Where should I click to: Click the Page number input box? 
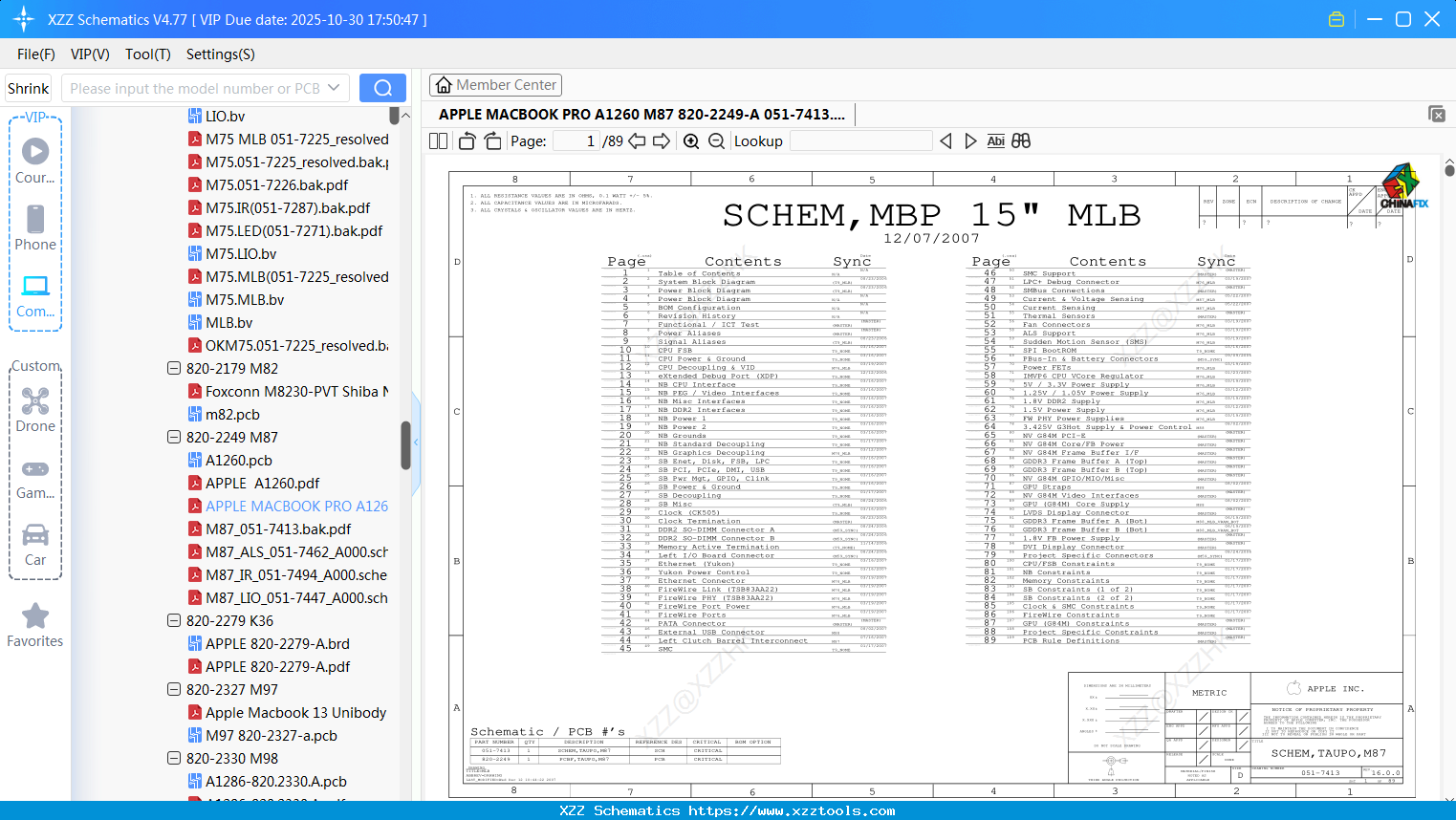(x=576, y=140)
